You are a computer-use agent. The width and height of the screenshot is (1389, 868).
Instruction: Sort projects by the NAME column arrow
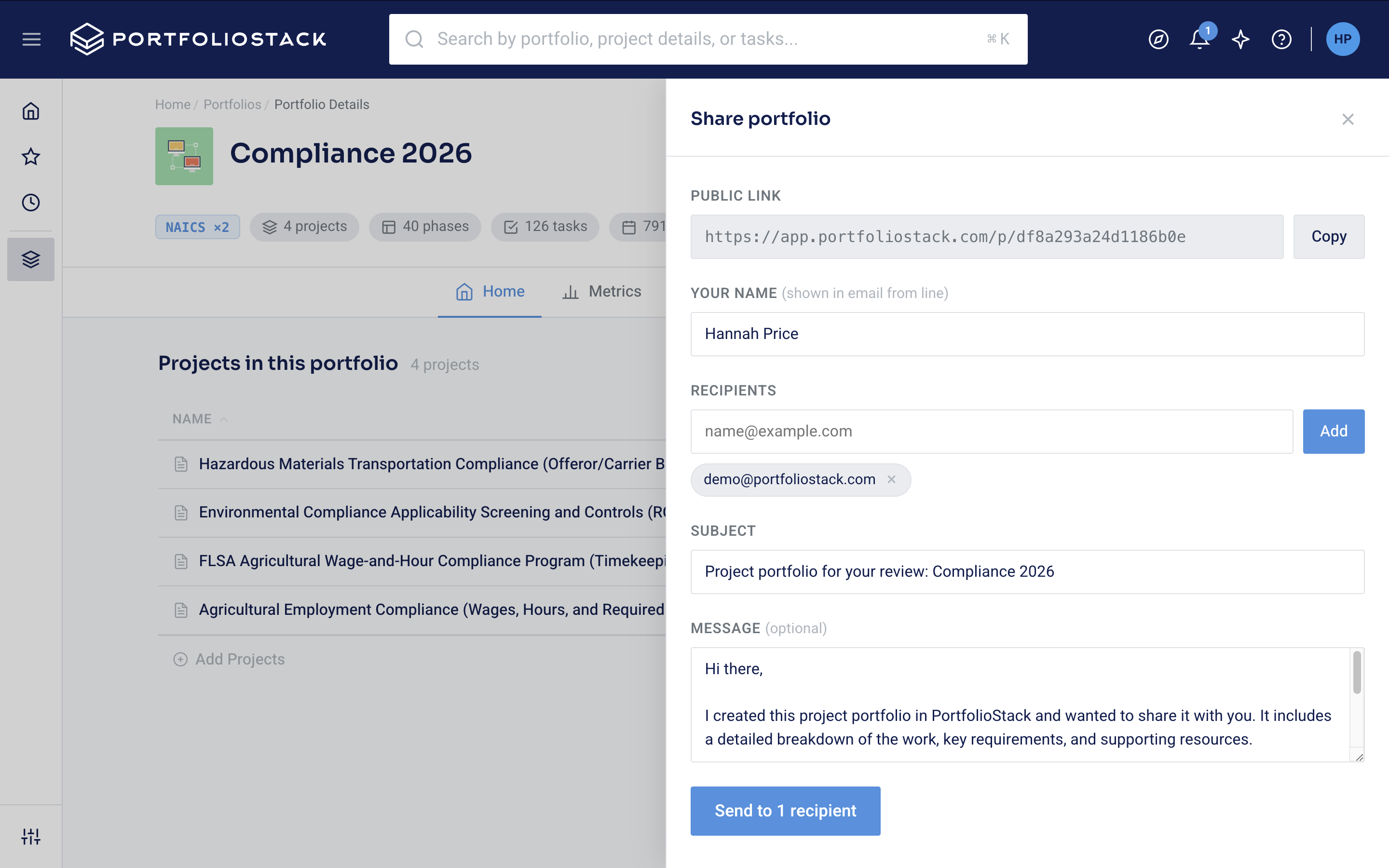(224, 419)
